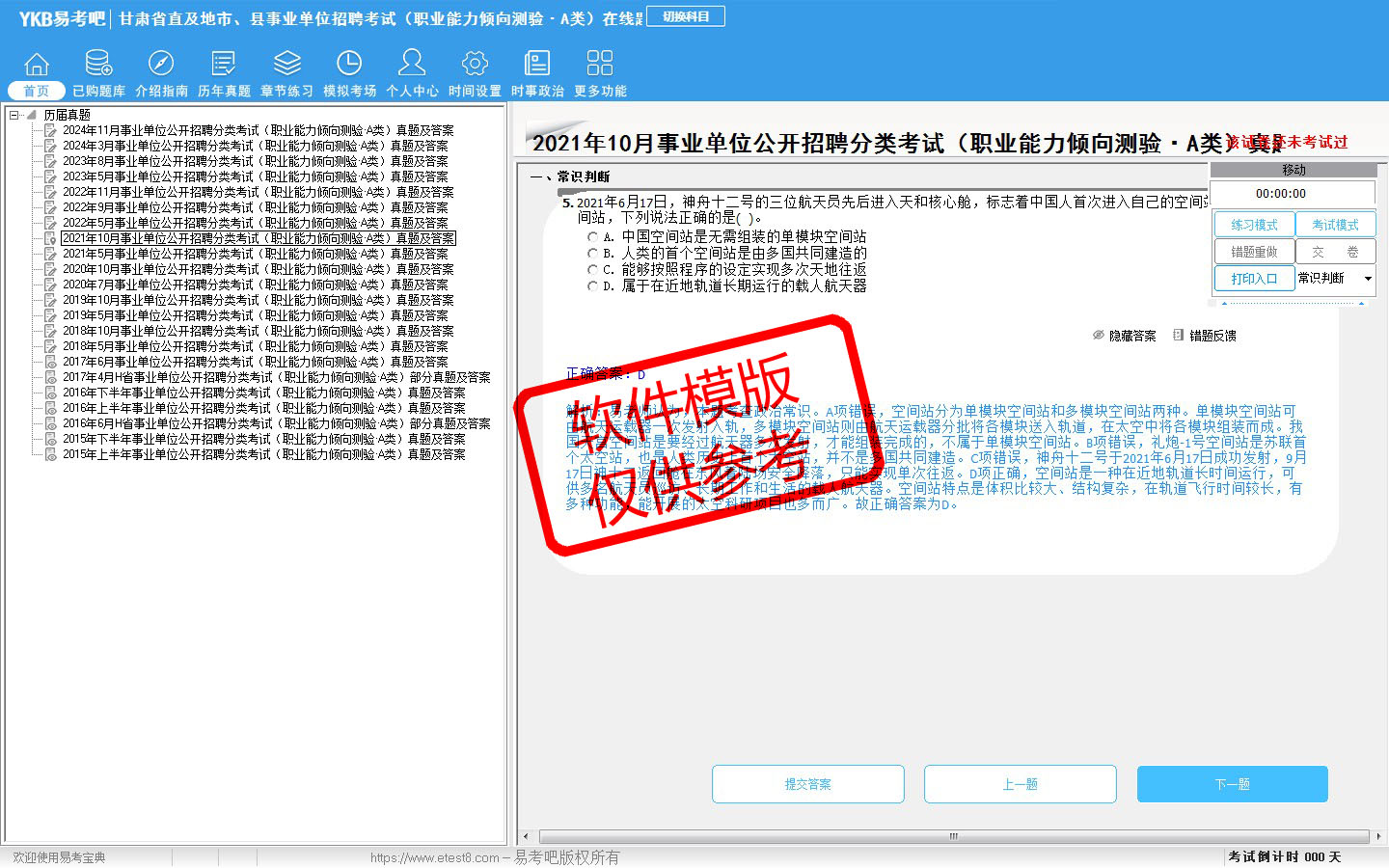The height and width of the screenshot is (868, 1389).
Task: Open 章节练习 chapter practice icon
Action: tap(286, 65)
